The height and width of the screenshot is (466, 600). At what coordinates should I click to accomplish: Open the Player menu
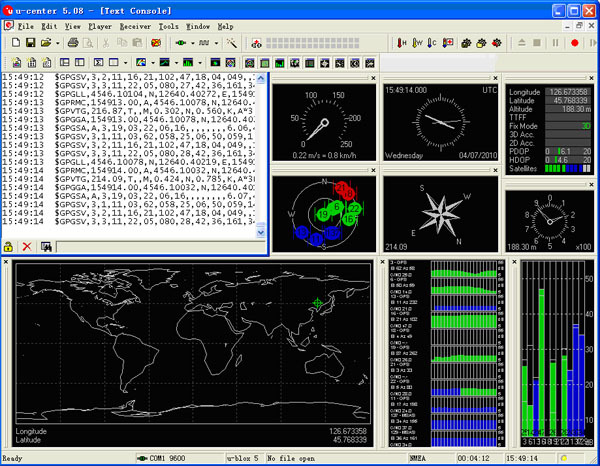pos(100,26)
